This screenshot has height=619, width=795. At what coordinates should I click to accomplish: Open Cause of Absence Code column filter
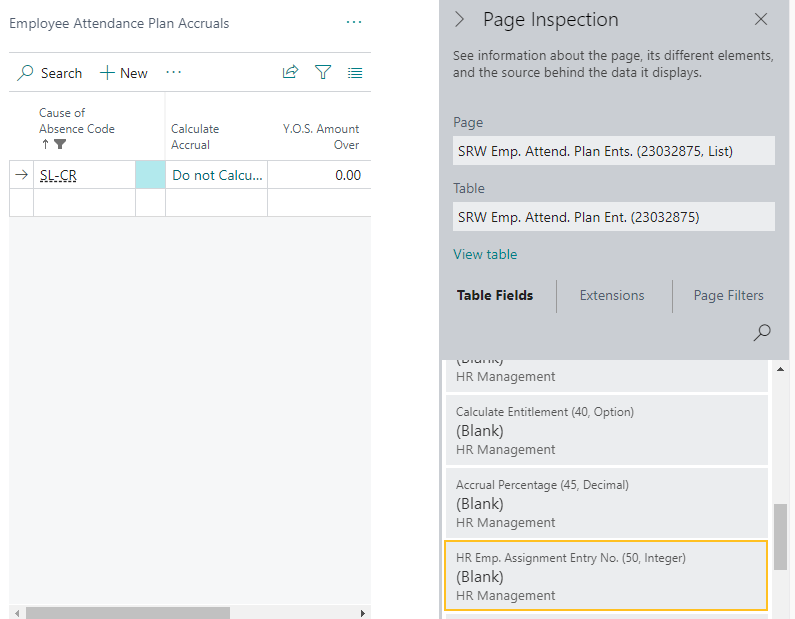tap(60, 144)
